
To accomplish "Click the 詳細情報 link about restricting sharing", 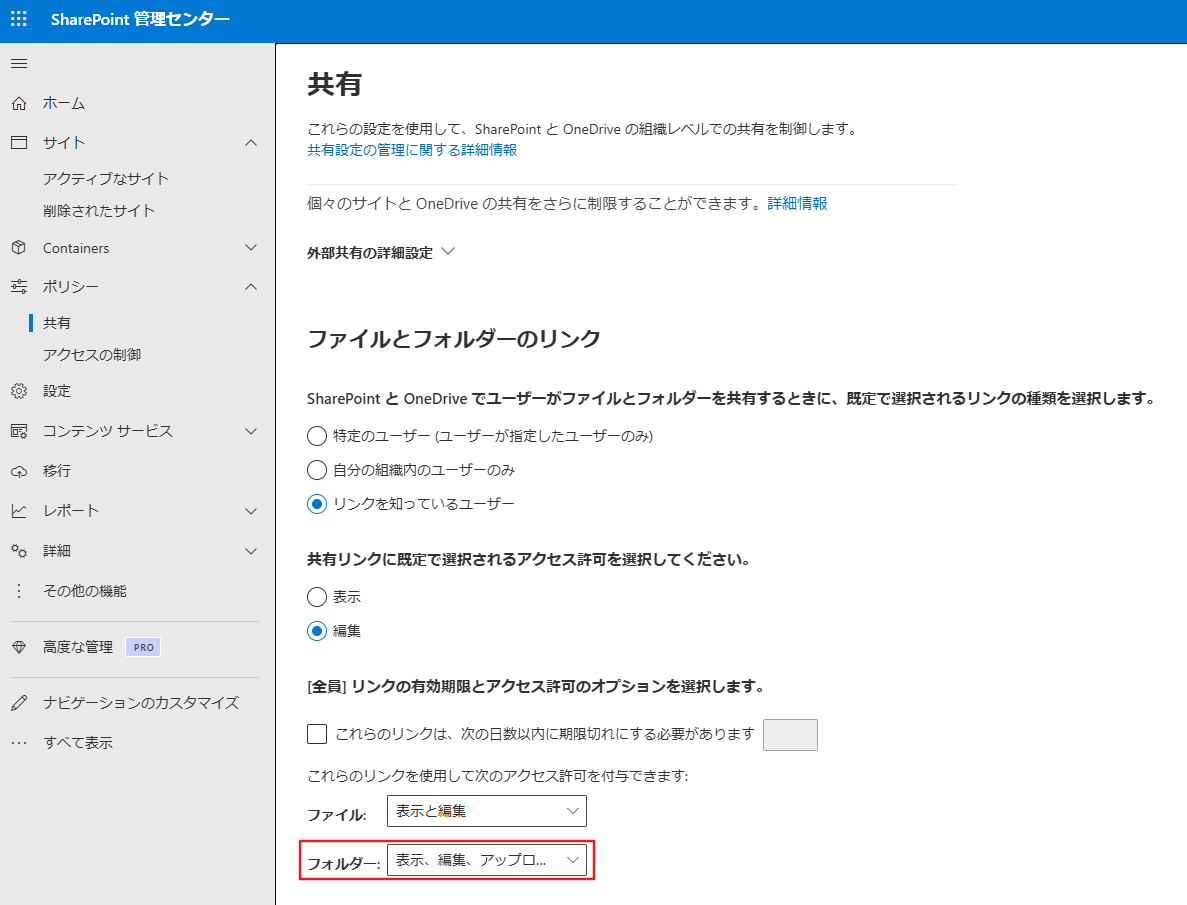I will point(797,203).
